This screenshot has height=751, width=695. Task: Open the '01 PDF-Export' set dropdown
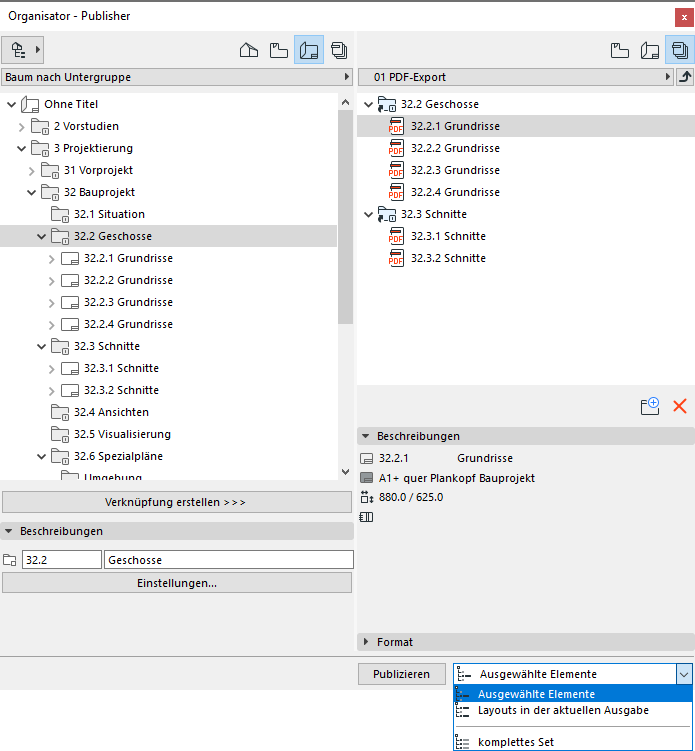(x=516, y=77)
